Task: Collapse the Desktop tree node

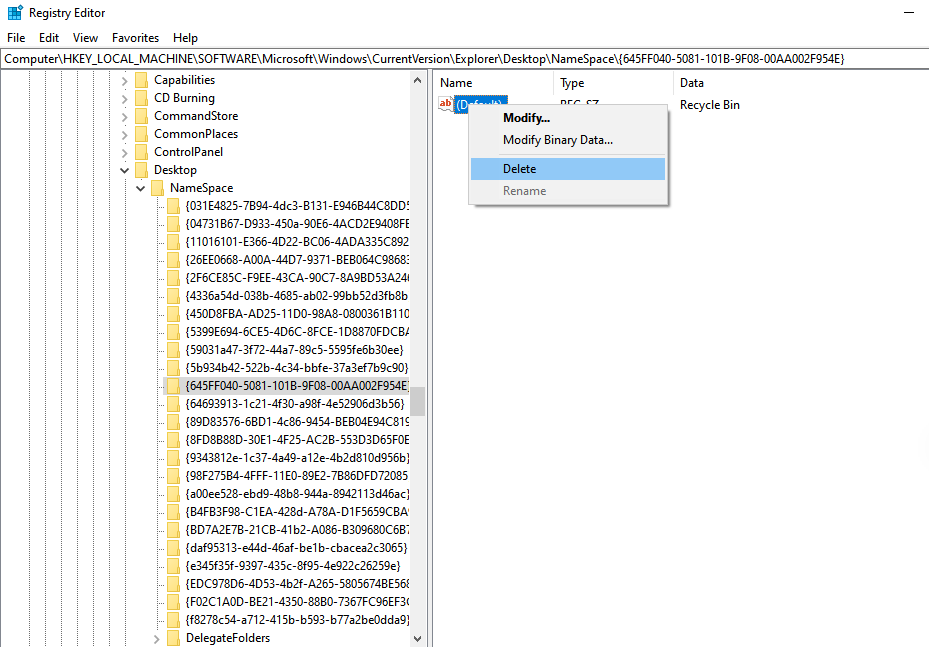Action: point(124,169)
